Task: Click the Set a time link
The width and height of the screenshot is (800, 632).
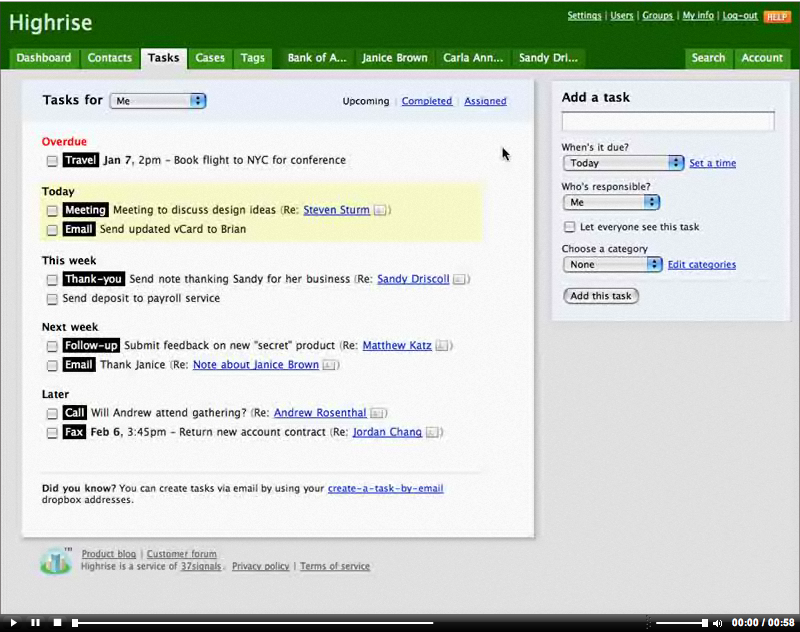Action: [x=713, y=163]
